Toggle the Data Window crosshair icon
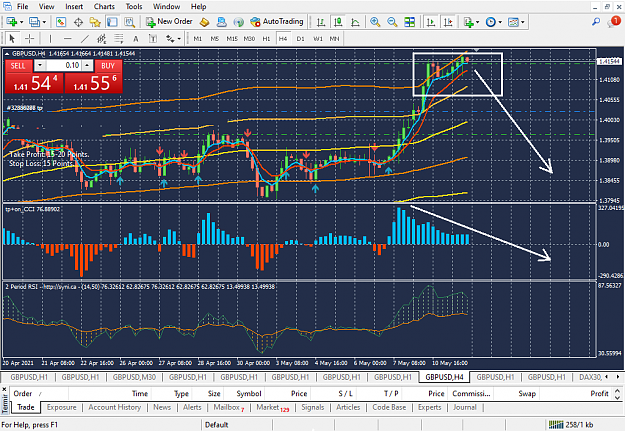Screen dimensions: 625x431 click(78, 22)
